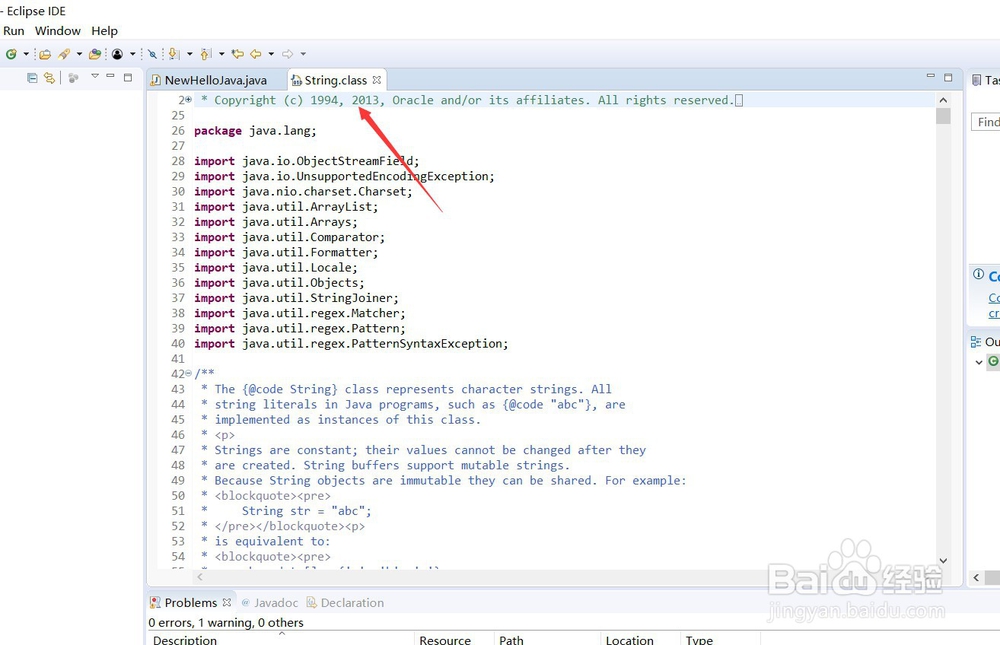Open the Back navigation history dropdown
This screenshot has width=1000, height=645.
click(271, 54)
